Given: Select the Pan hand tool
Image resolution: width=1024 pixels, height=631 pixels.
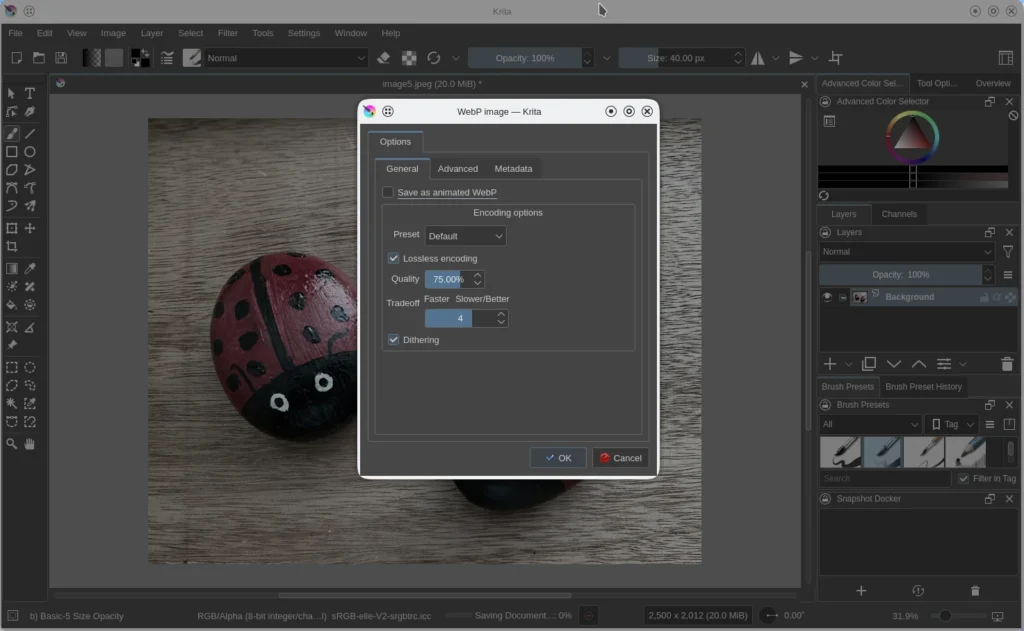Looking at the screenshot, I should (29, 444).
